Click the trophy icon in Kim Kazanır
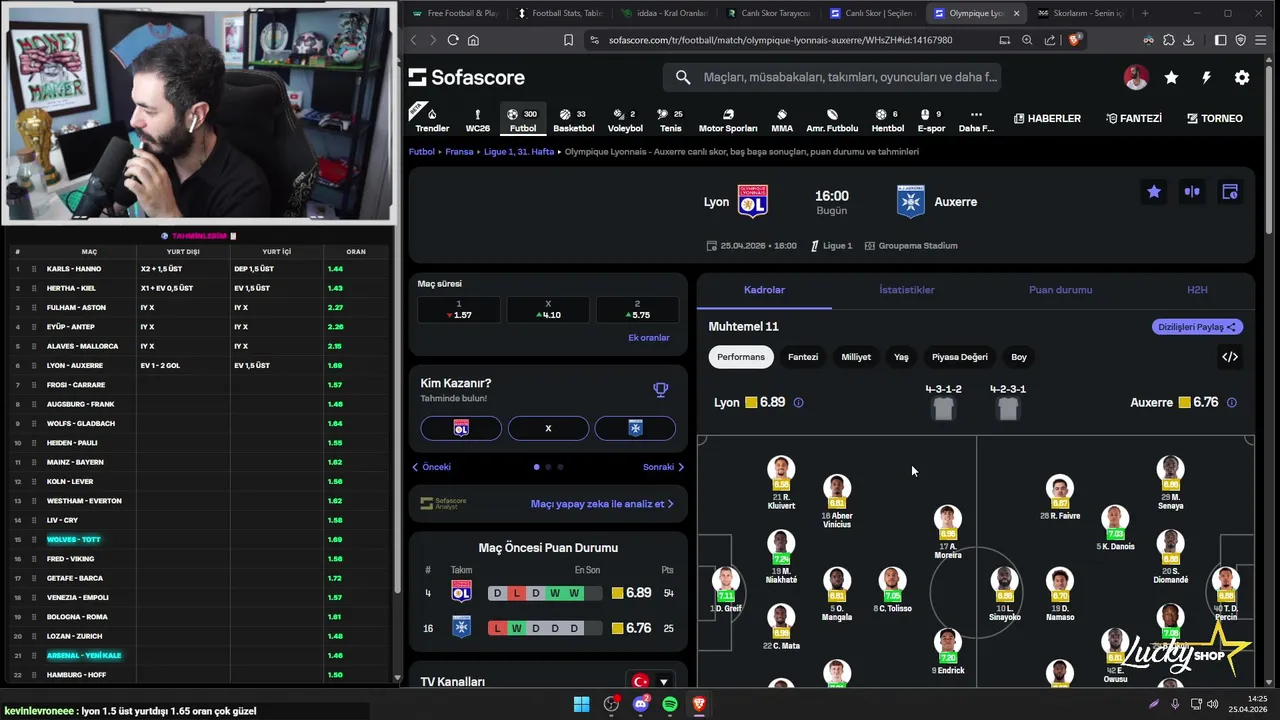 pos(660,390)
